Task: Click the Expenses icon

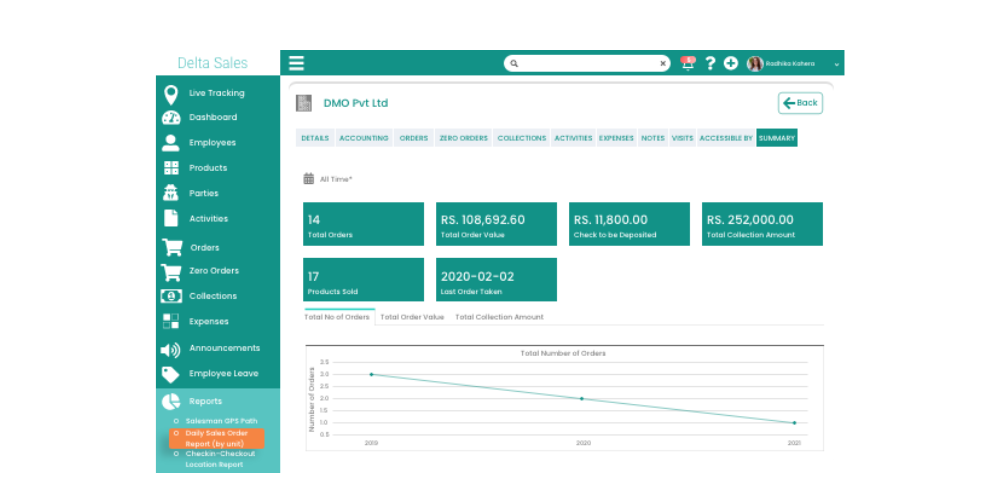Action: (171, 321)
